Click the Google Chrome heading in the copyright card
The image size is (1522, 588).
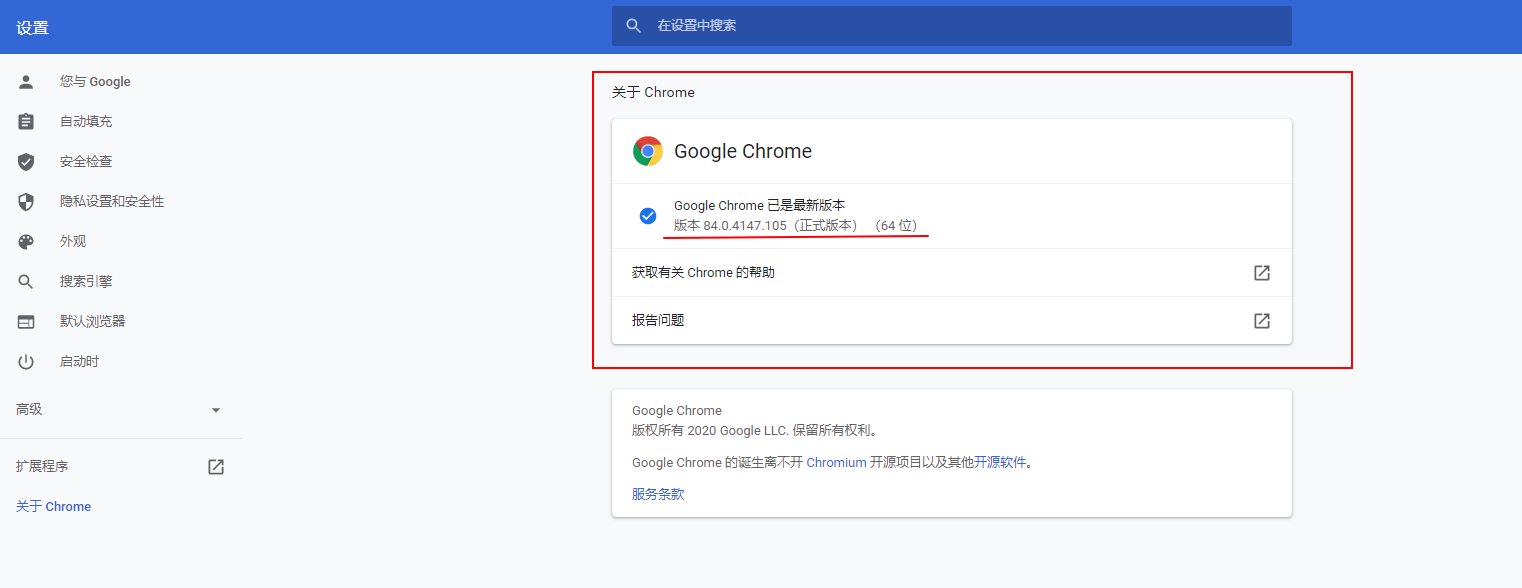coord(677,411)
